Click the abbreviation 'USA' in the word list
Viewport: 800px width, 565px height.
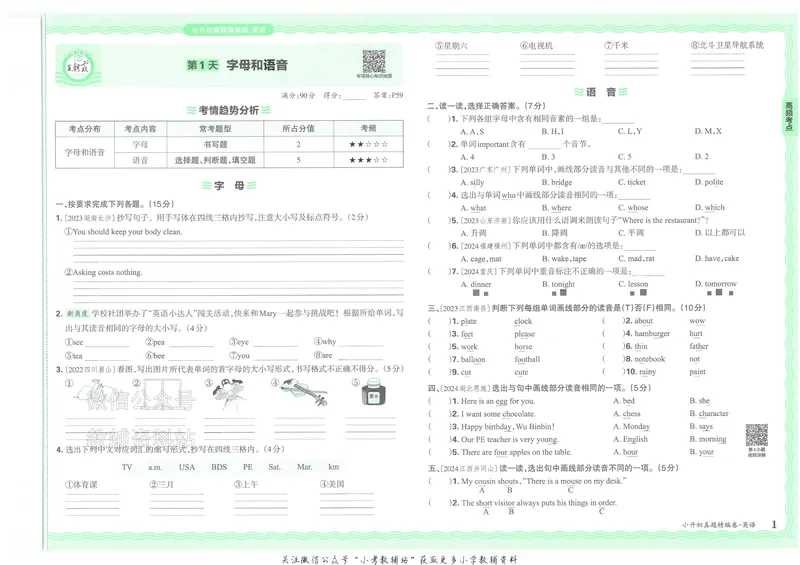(187, 467)
